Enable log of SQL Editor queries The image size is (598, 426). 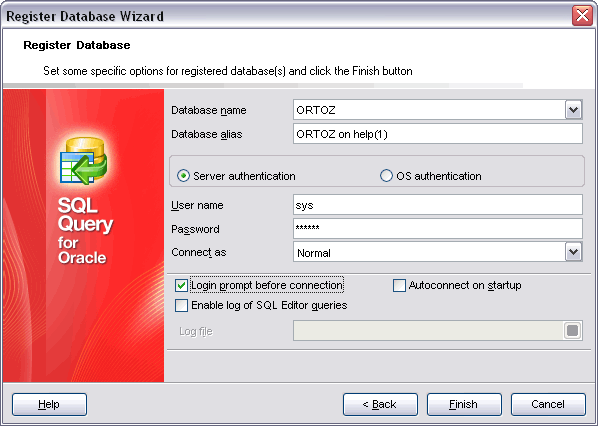pos(182,305)
